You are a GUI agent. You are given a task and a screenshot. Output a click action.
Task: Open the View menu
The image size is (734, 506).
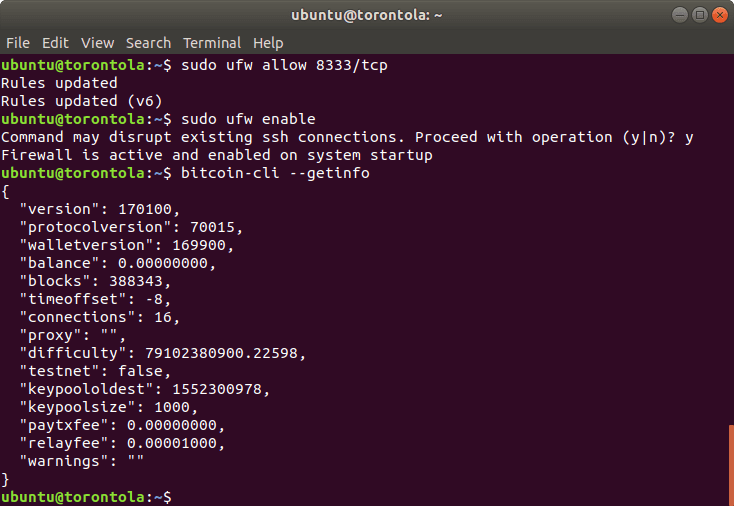pyautogui.click(x=98, y=43)
